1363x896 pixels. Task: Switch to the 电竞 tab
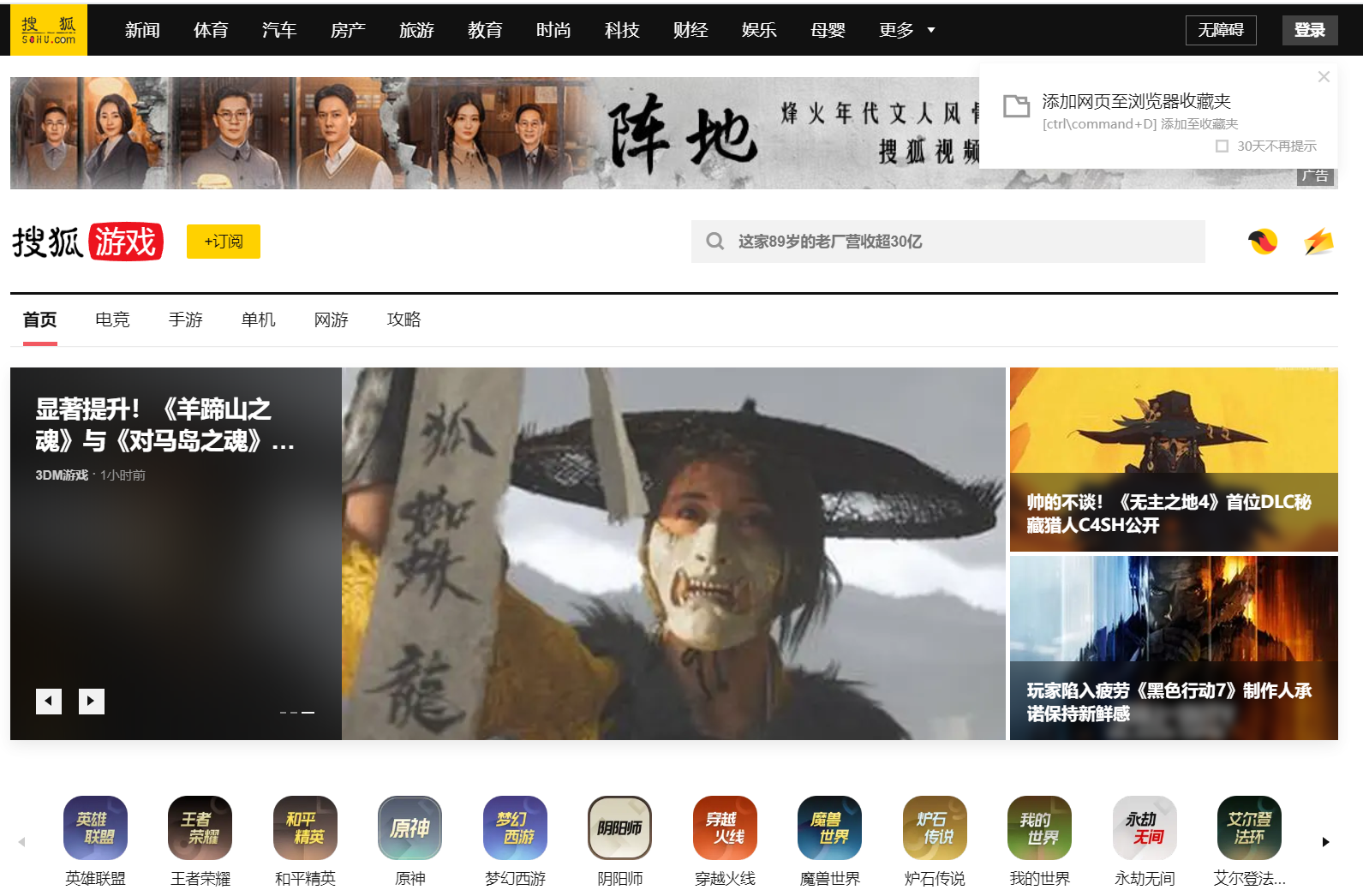pos(112,320)
